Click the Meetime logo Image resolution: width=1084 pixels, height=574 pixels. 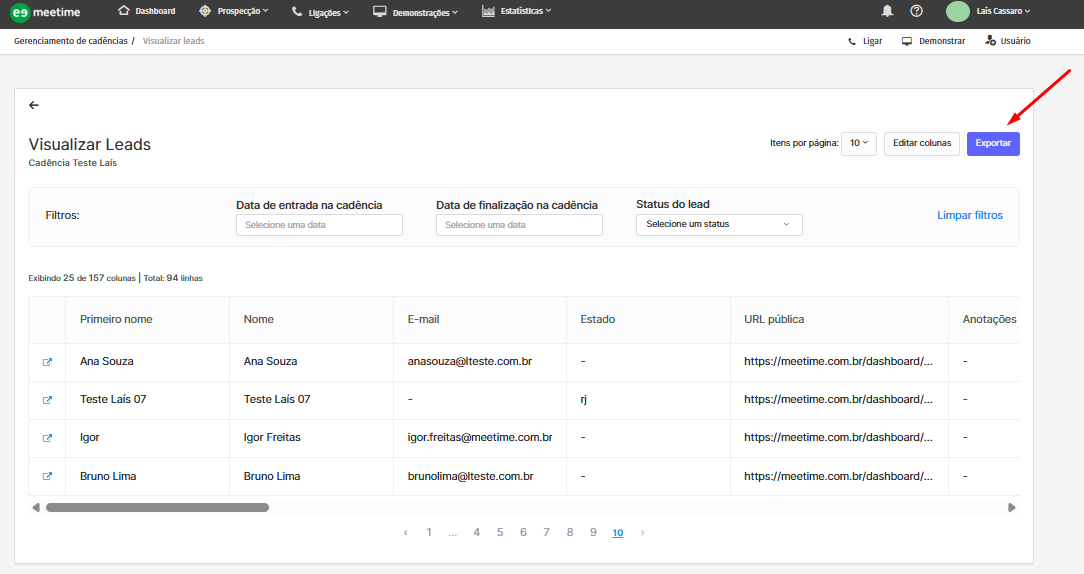tap(45, 12)
